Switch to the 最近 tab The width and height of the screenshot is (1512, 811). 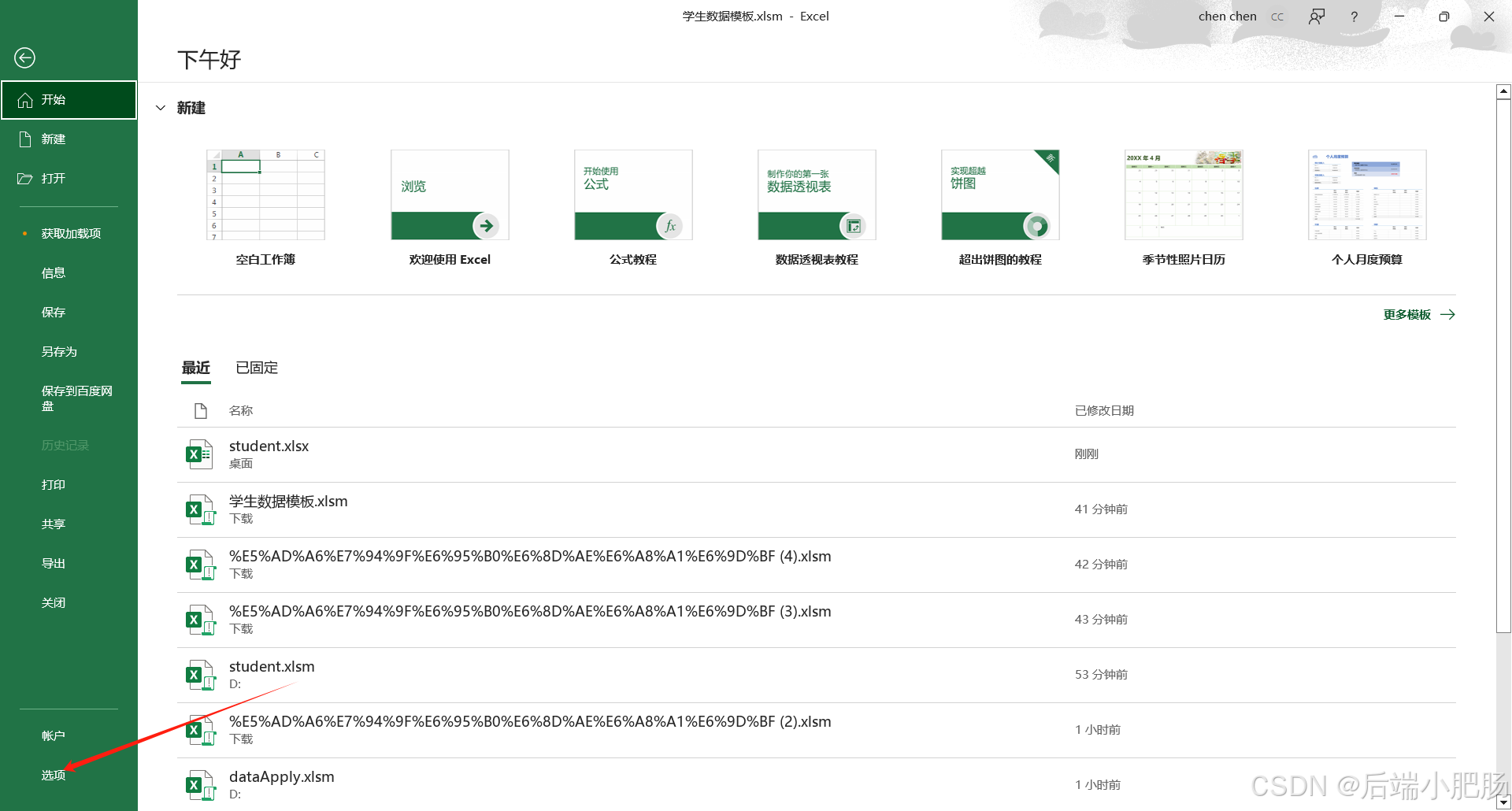pos(196,368)
